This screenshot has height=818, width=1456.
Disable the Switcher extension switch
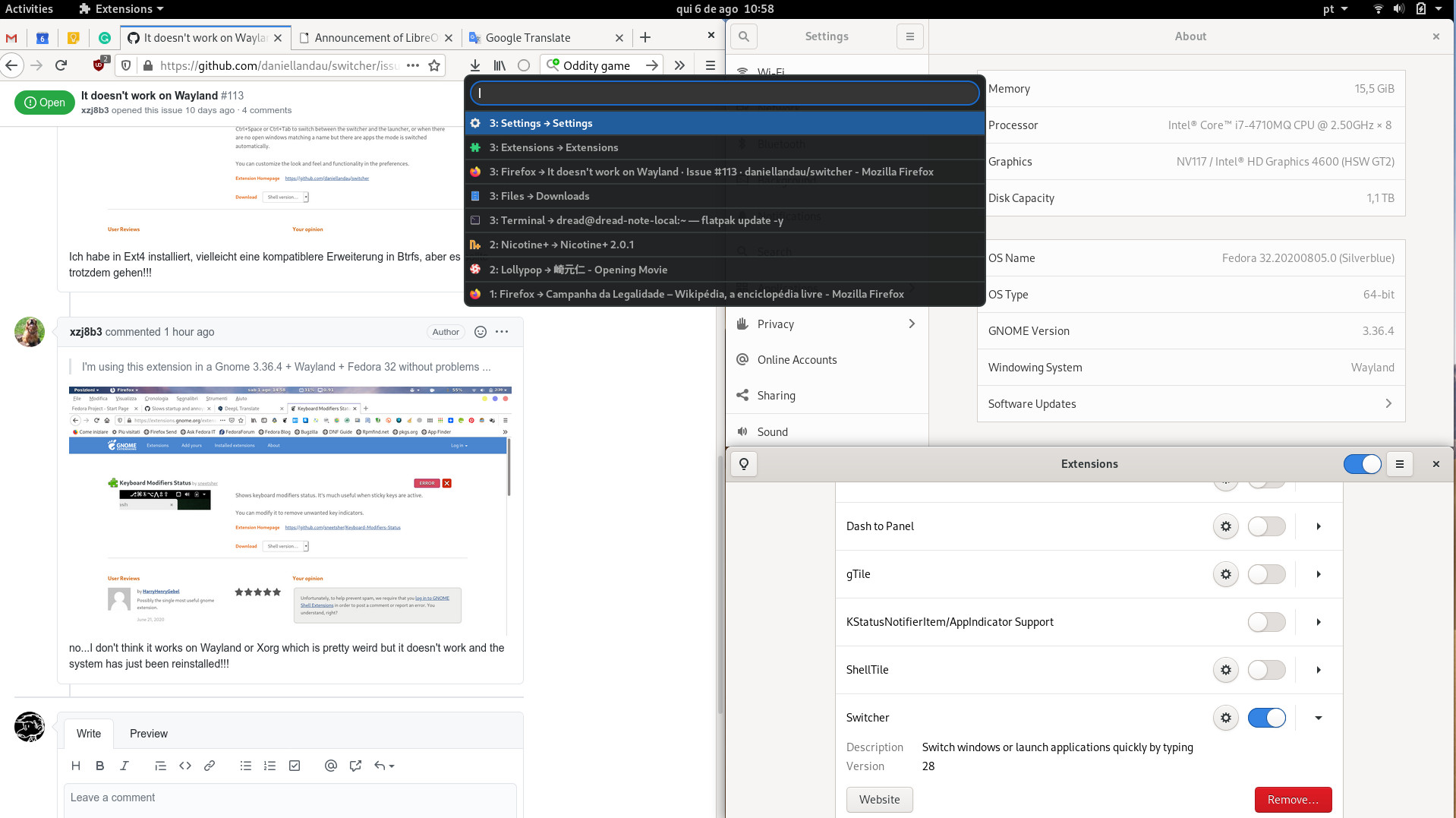click(1267, 718)
